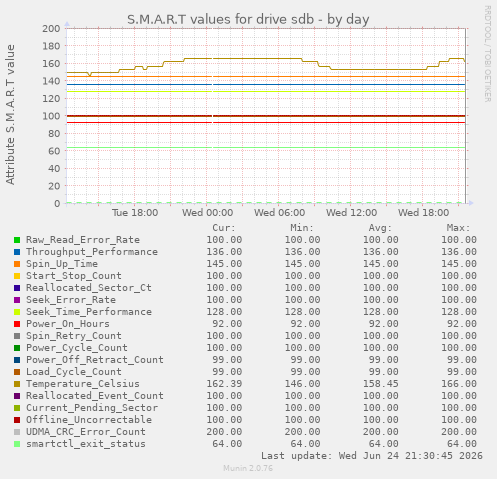The width and height of the screenshot is (497, 479).
Task: Click the Spin_Up_Time average value 145.00
Action: (x=381, y=264)
